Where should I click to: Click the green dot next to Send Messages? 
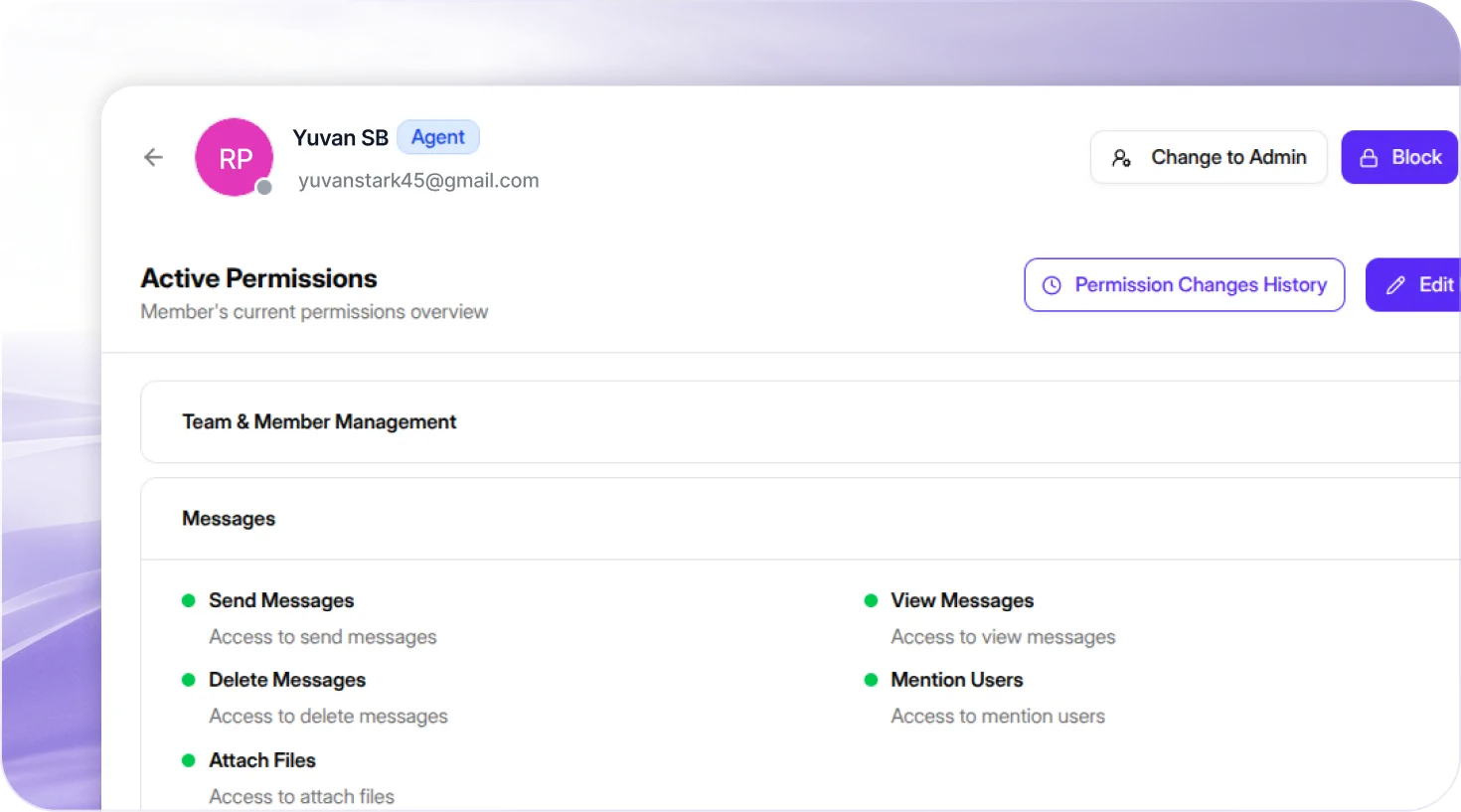coord(188,600)
